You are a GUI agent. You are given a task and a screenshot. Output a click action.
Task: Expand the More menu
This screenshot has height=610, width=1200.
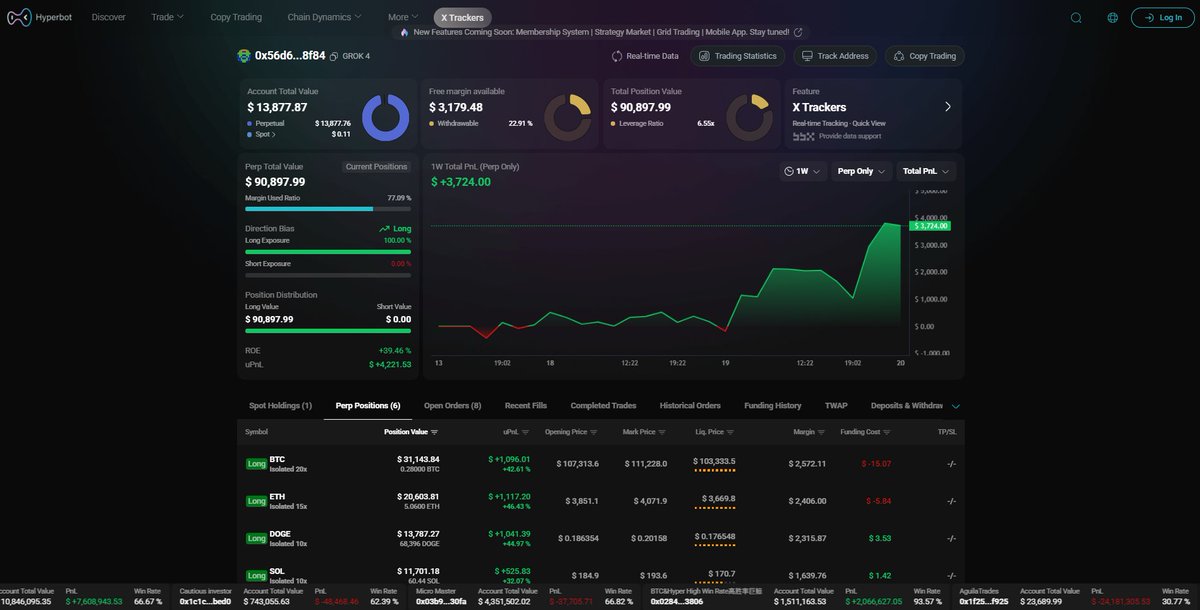tap(403, 17)
